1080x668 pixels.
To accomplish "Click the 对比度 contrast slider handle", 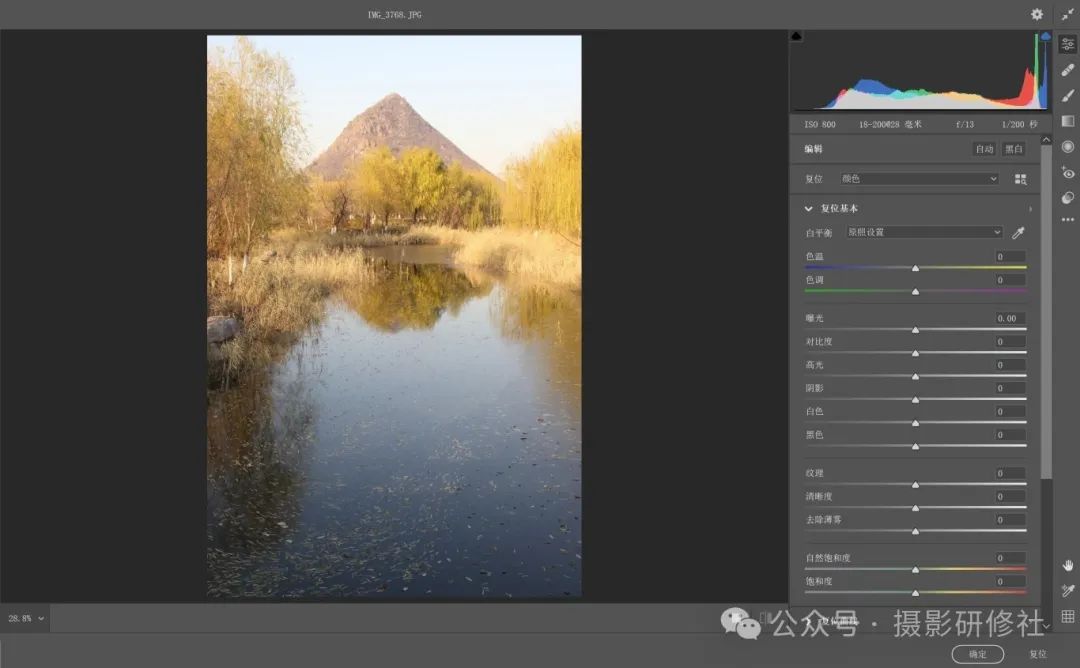I will pyautogui.click(x=915, y=353).
